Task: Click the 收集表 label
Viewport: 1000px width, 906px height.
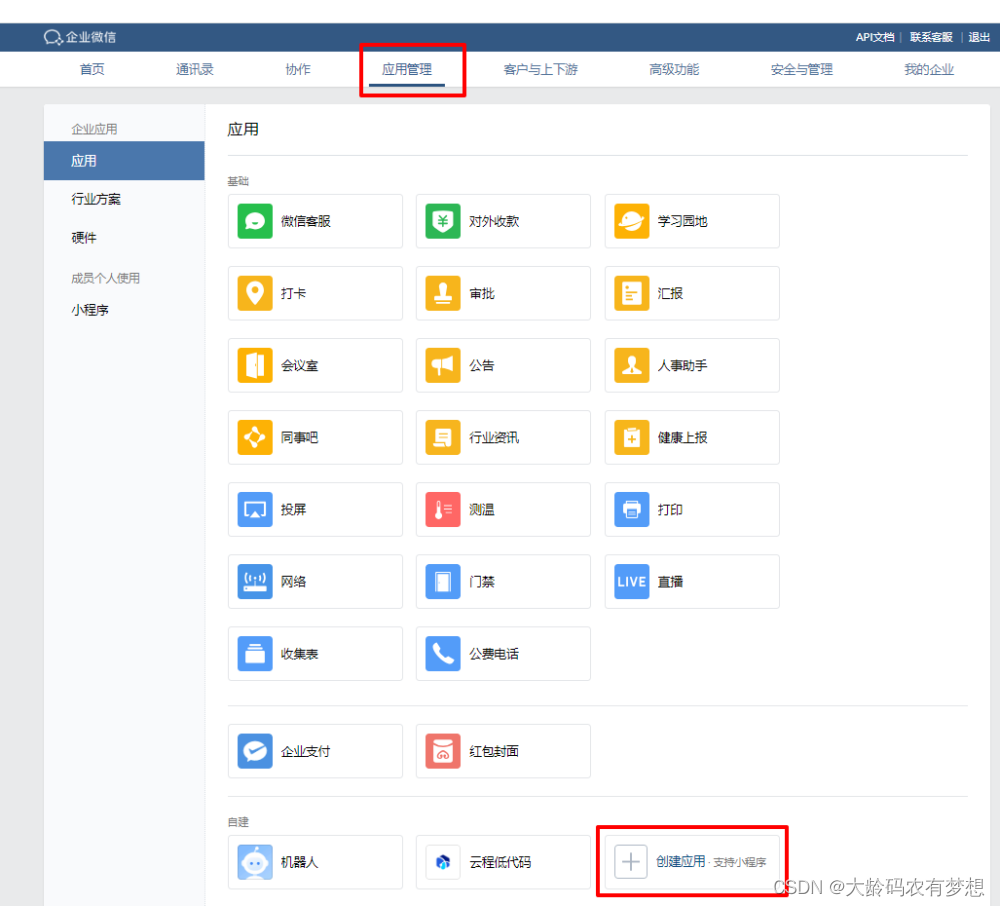Action: [x=299, y=653]
